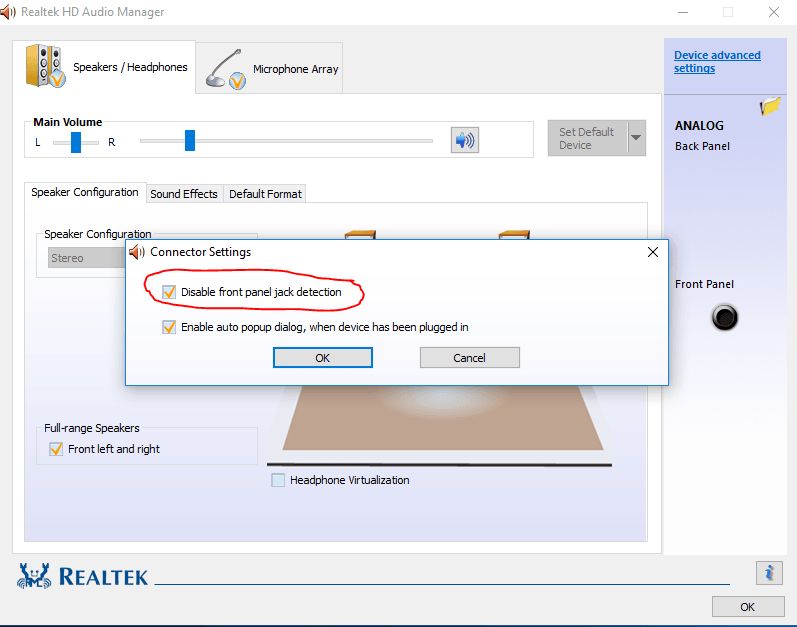Screen dimensions: 797x627
Task: Switch to the Sound Effects tab
Action: coord(184,194)
